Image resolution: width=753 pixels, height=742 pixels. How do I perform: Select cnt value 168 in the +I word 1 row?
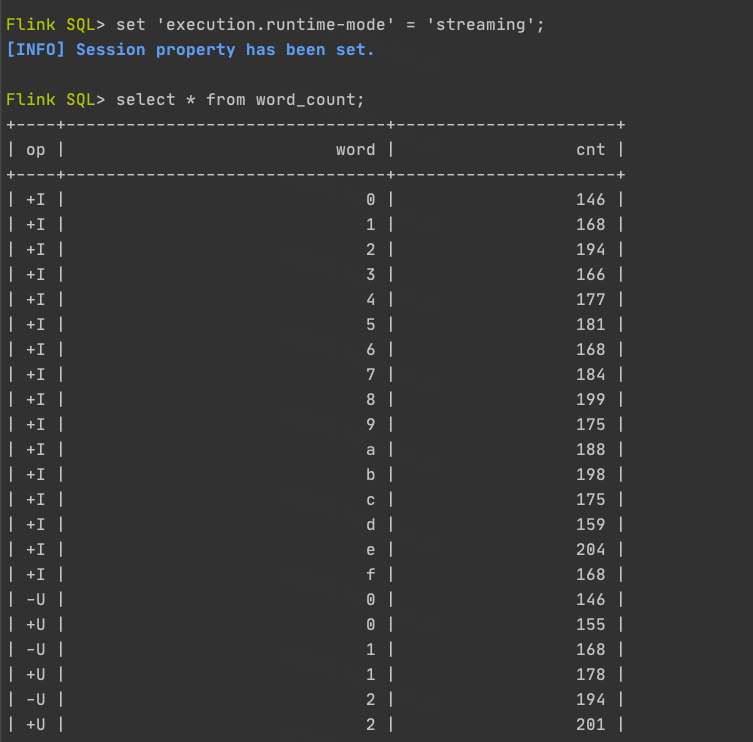point(590,224)
